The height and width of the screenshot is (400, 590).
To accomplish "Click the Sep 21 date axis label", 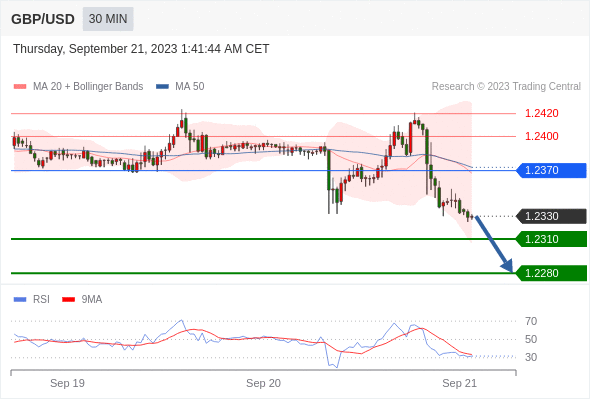I will tap(459, 383).
